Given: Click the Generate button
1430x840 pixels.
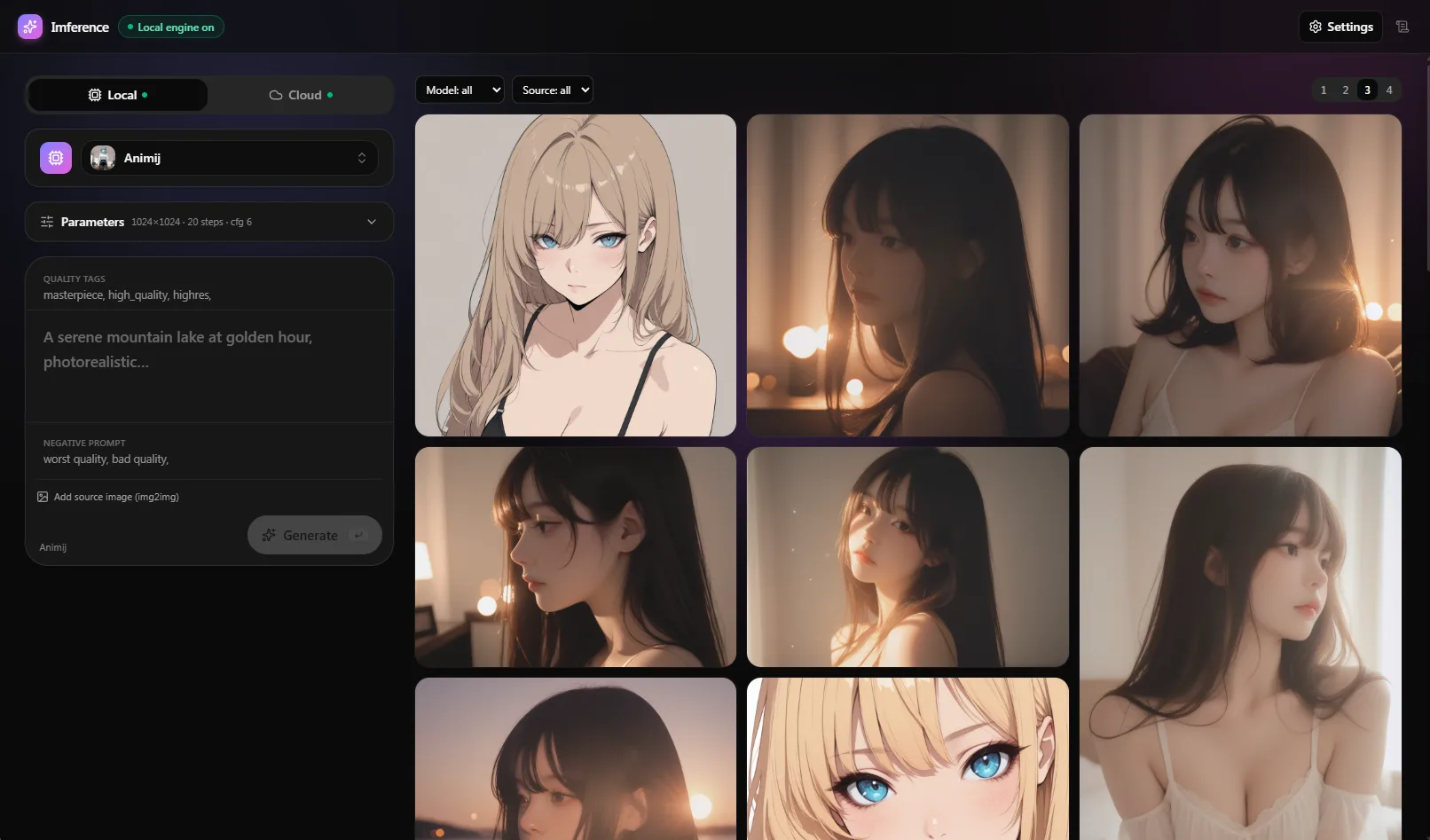Looking at the screenshot, I should (315, 535).
